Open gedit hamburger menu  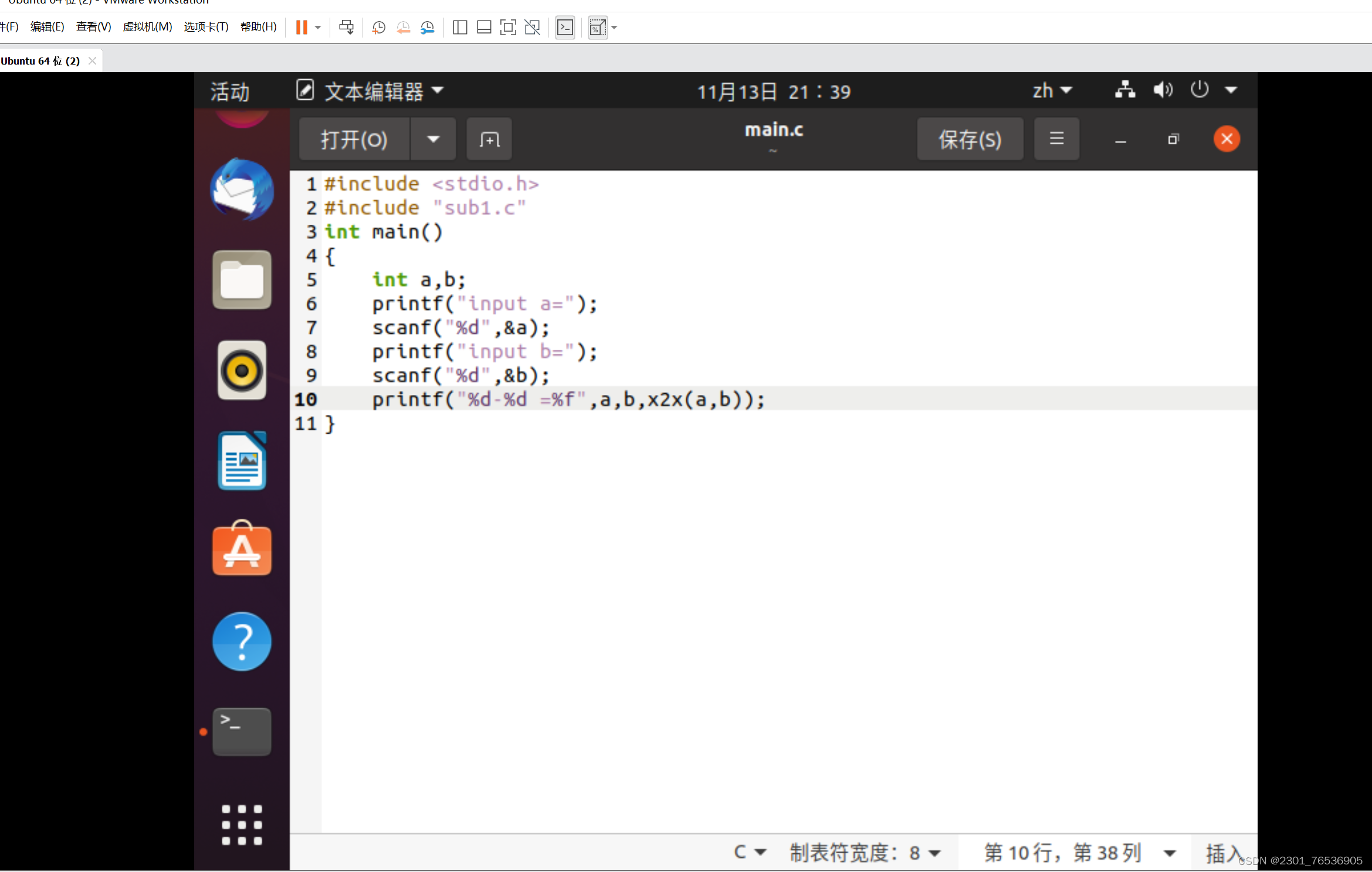(1056, 139)
